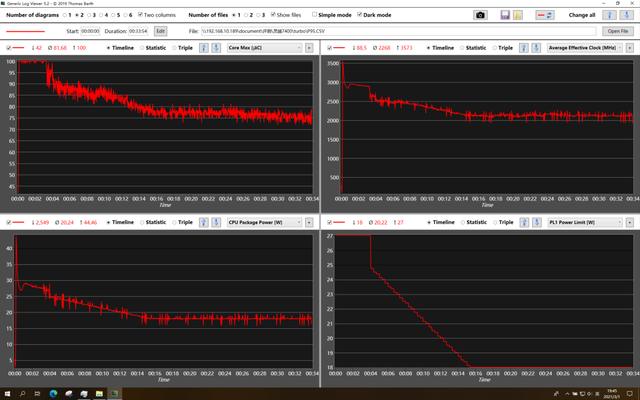Click down arrow next to PL1 Power Limit dropdown
The height and width of the screenshot is (400, 640).
(x=536, y=222)
